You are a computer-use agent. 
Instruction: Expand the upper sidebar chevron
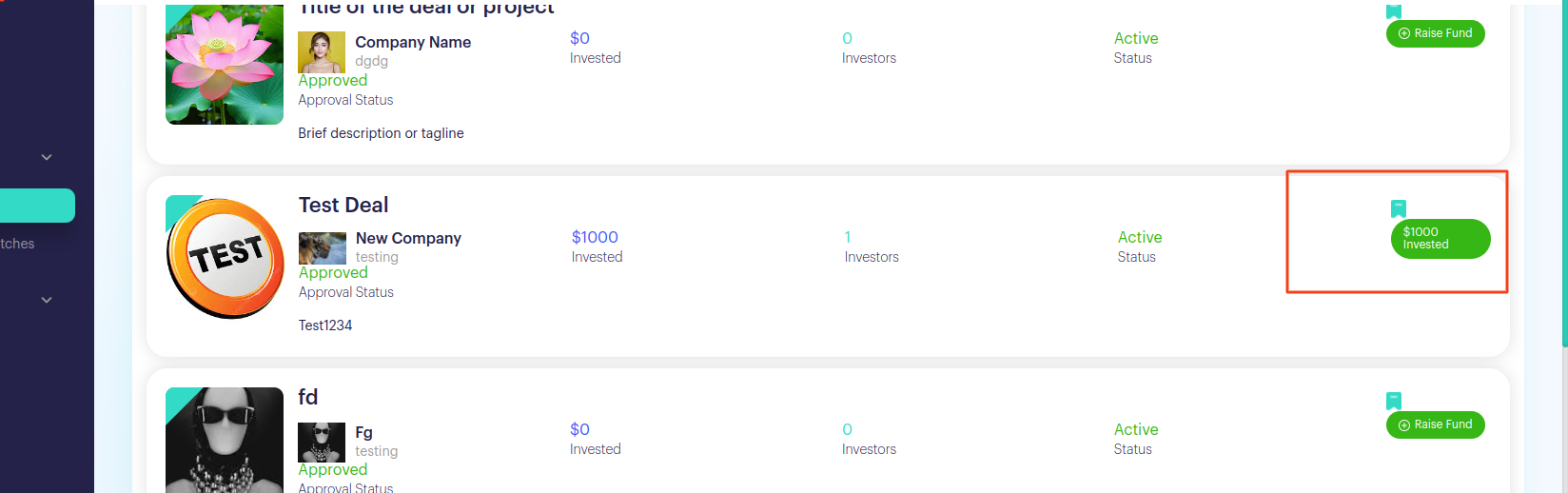point(47,157)
